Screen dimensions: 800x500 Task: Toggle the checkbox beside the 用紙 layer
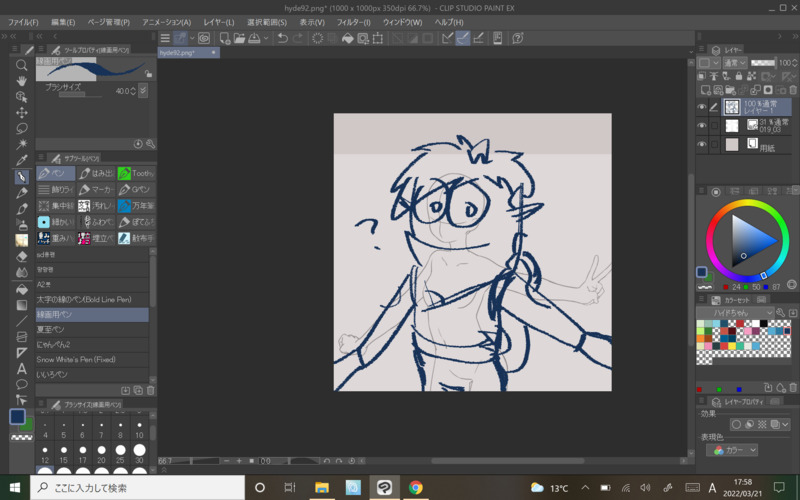pyautogui.click(x=714, y=144)
